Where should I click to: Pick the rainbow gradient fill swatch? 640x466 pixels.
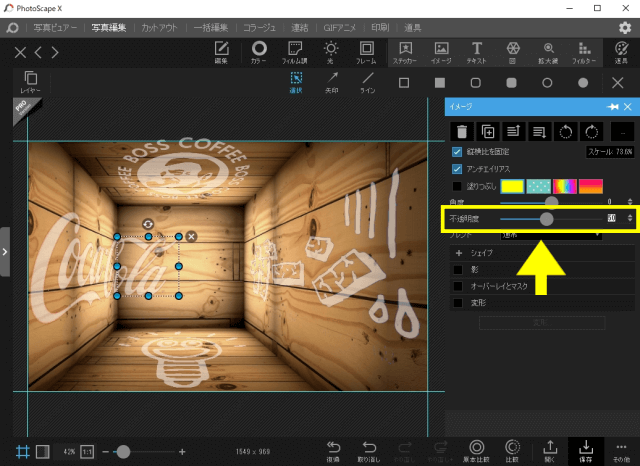tap(564, 186)
